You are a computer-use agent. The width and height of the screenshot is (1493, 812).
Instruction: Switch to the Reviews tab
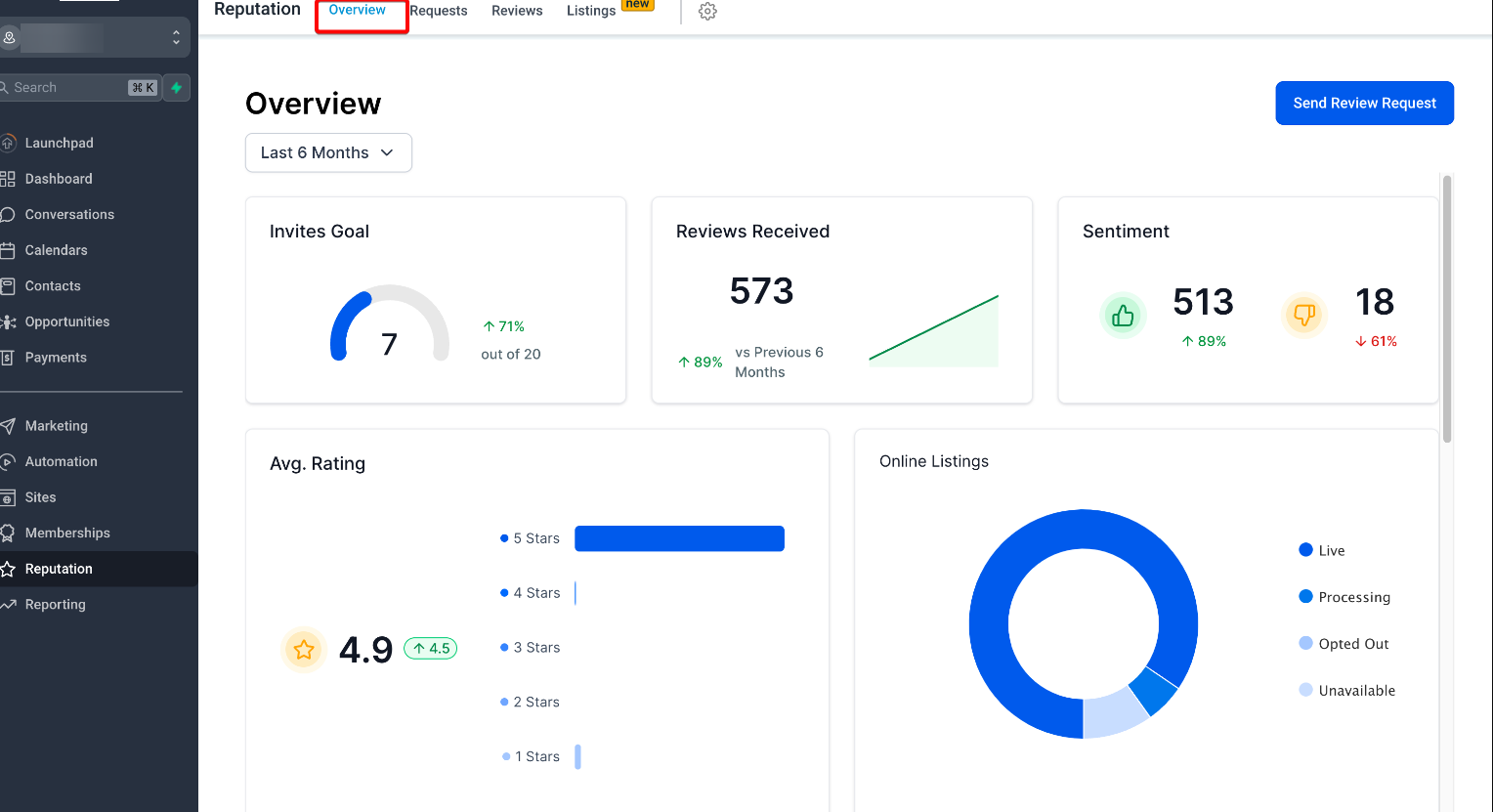(x=517, y=11)
